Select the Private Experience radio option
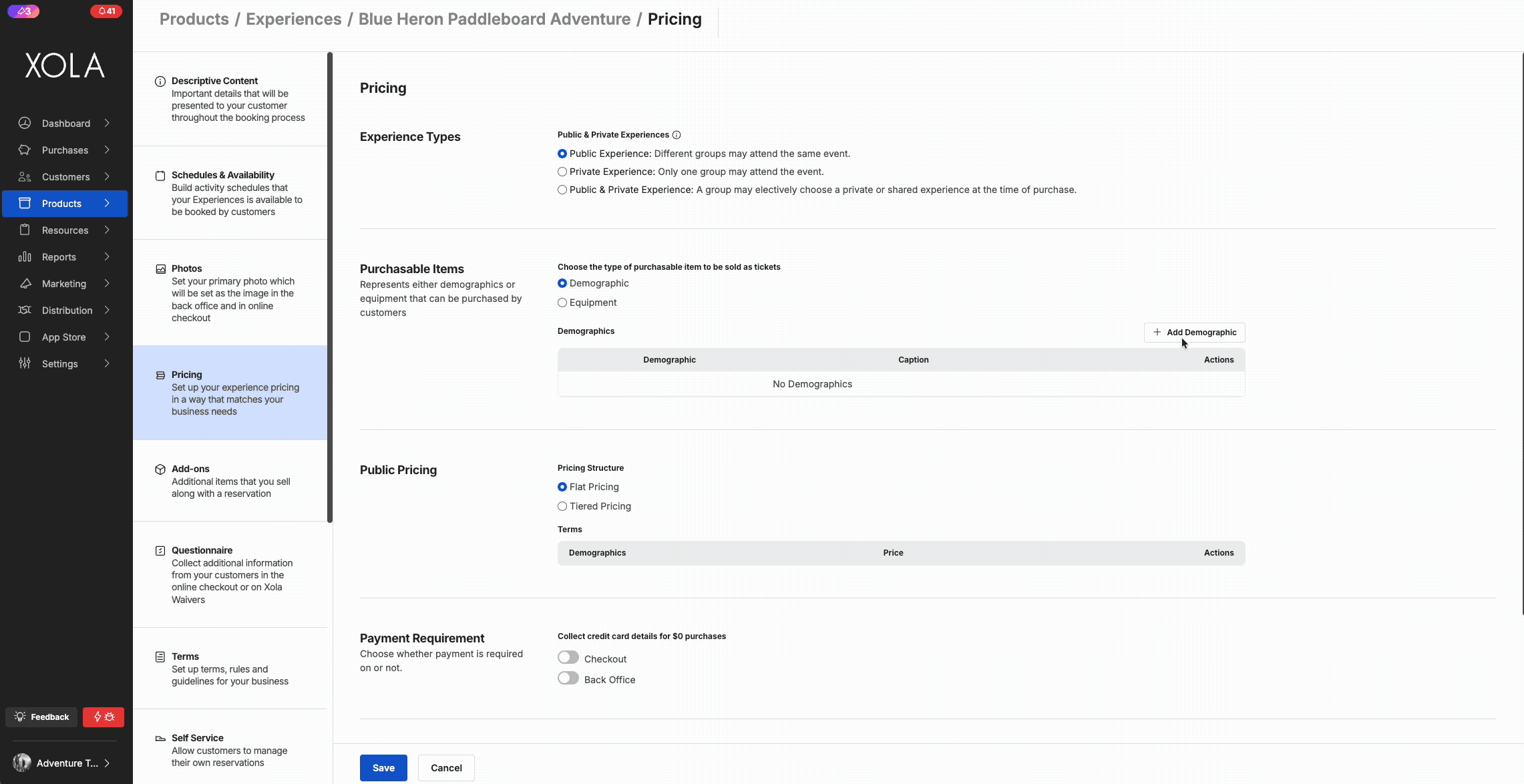The image size is (1524, 784). click(562, 172)
